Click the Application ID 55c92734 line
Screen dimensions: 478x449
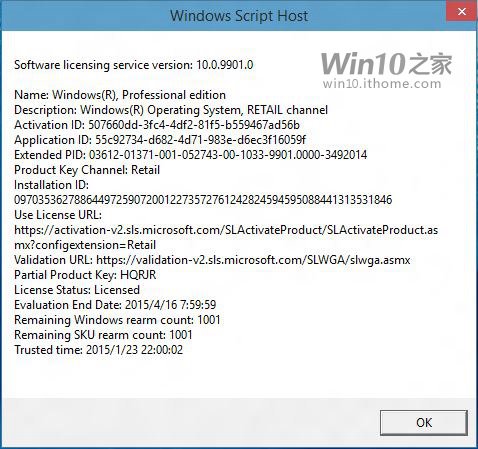pos(160,140)
